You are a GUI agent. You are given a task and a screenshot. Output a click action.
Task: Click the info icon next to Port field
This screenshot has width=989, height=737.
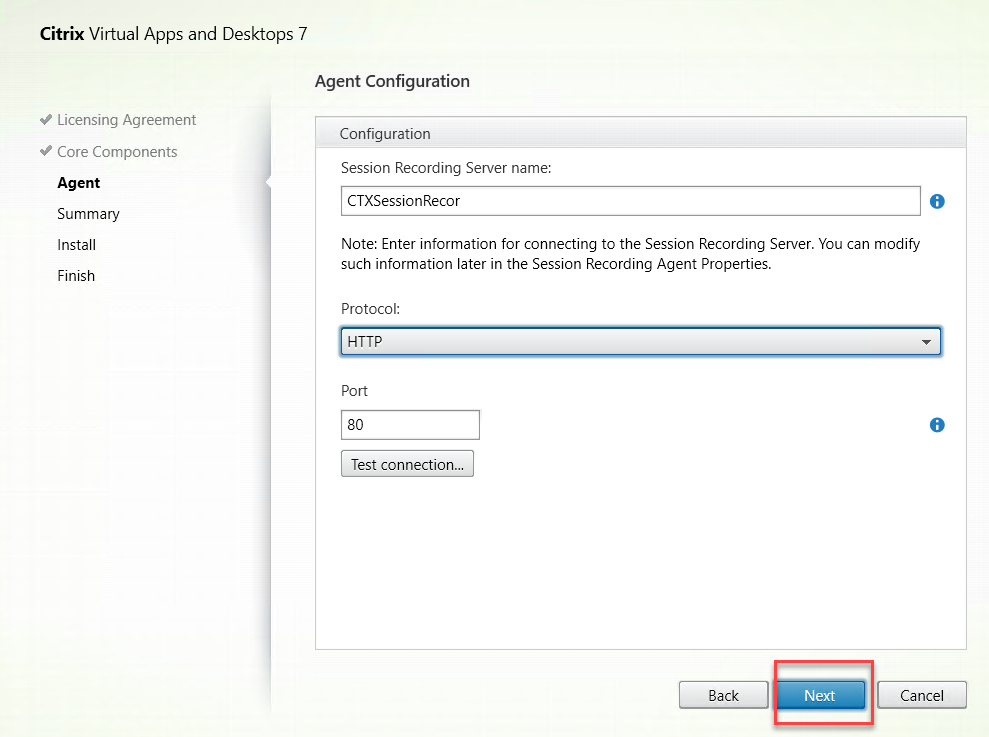click(937, 425)
